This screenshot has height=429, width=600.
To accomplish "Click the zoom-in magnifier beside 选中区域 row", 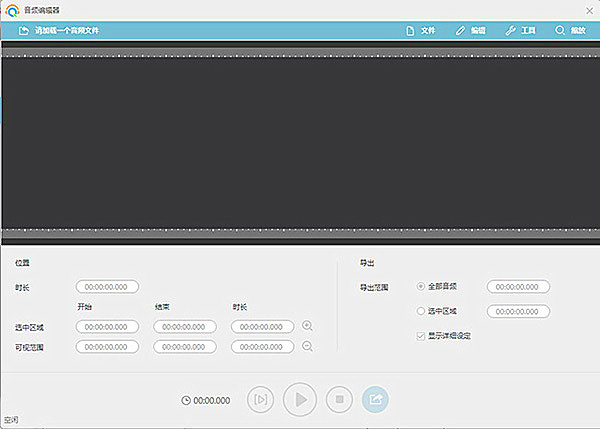I will (x=308, y=326).
